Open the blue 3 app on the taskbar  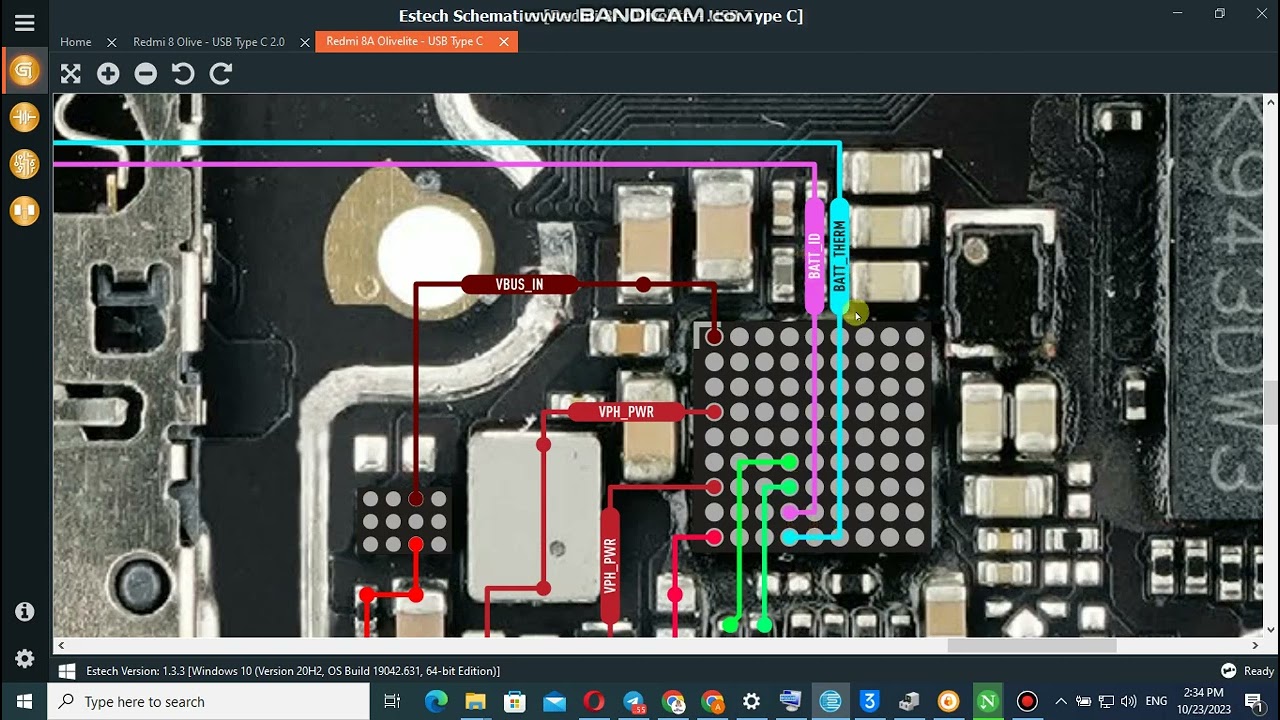[x=869, y=701]
